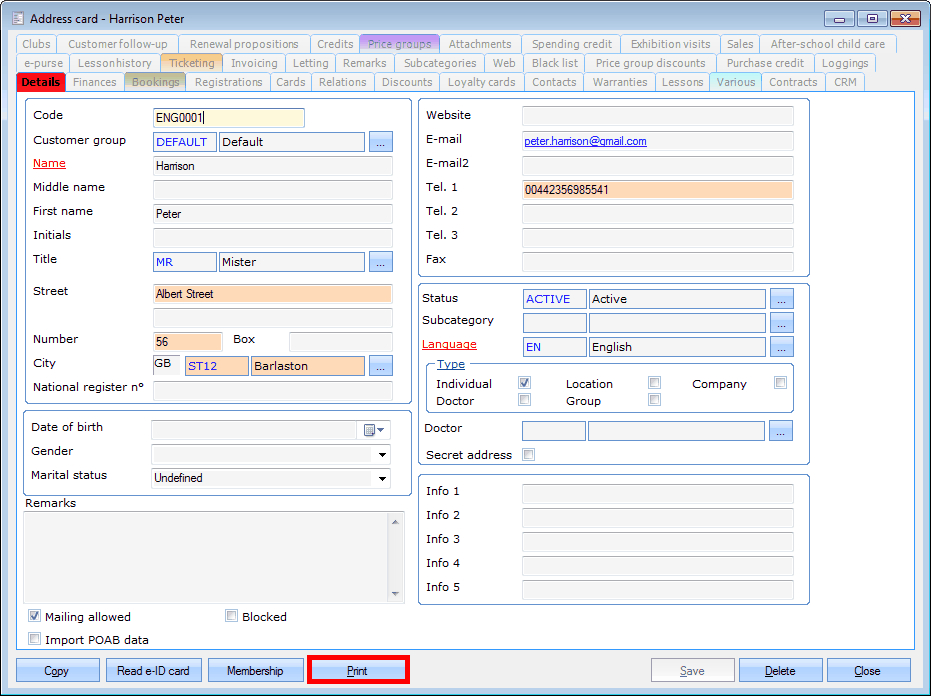The width and height of the screenshot is (931, 696).
Task: Open the City lookup ellipsis button
Action: (x=381, y=366)
